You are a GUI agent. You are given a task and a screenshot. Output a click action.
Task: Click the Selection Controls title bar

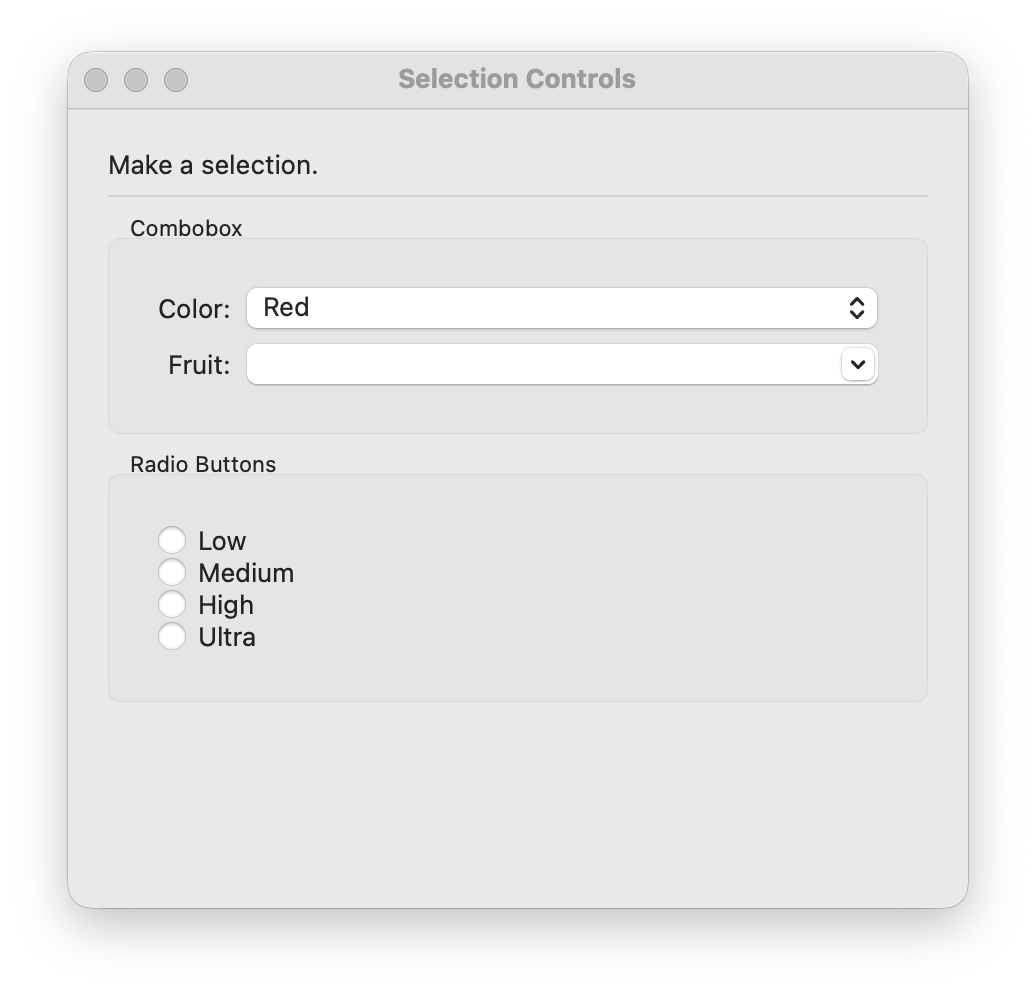pyautogui.click(x=517, y=79)
